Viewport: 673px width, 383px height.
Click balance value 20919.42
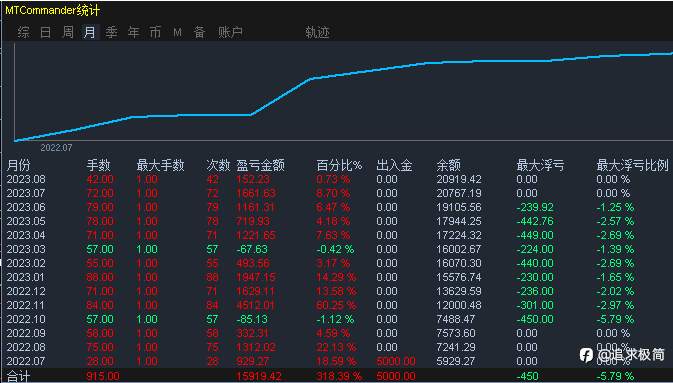[x=459, y=179]
